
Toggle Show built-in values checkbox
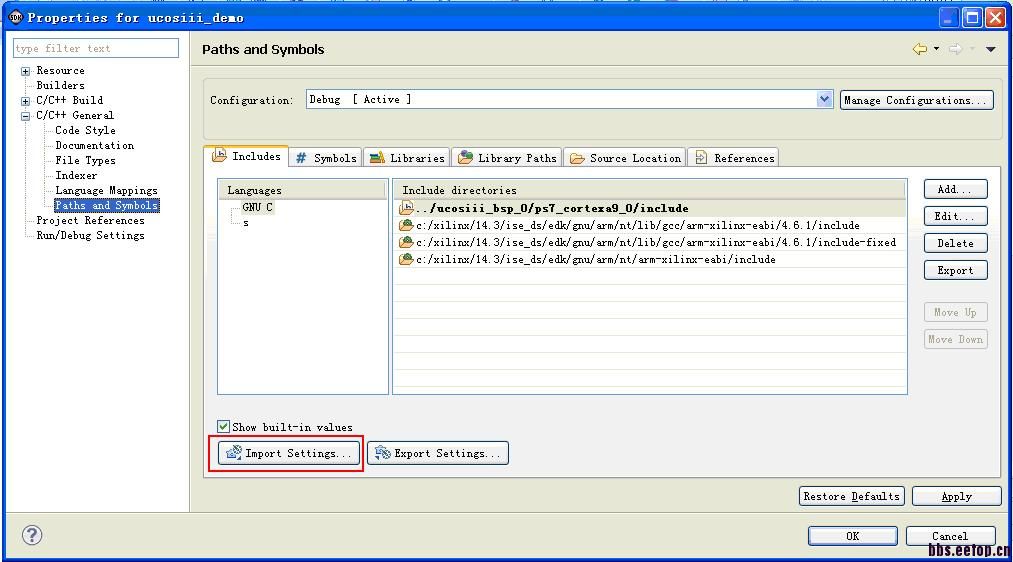tap(223, 426)
